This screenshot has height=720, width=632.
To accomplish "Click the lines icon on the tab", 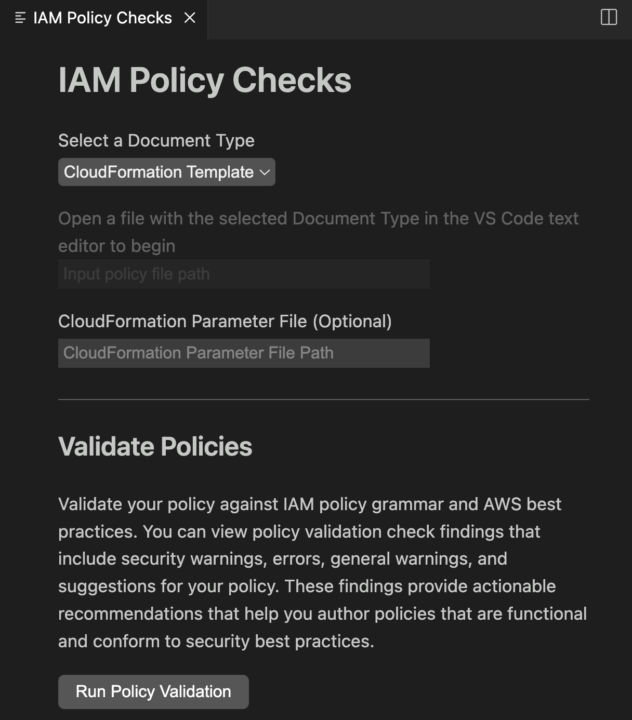I will click(x=20, y=18).
